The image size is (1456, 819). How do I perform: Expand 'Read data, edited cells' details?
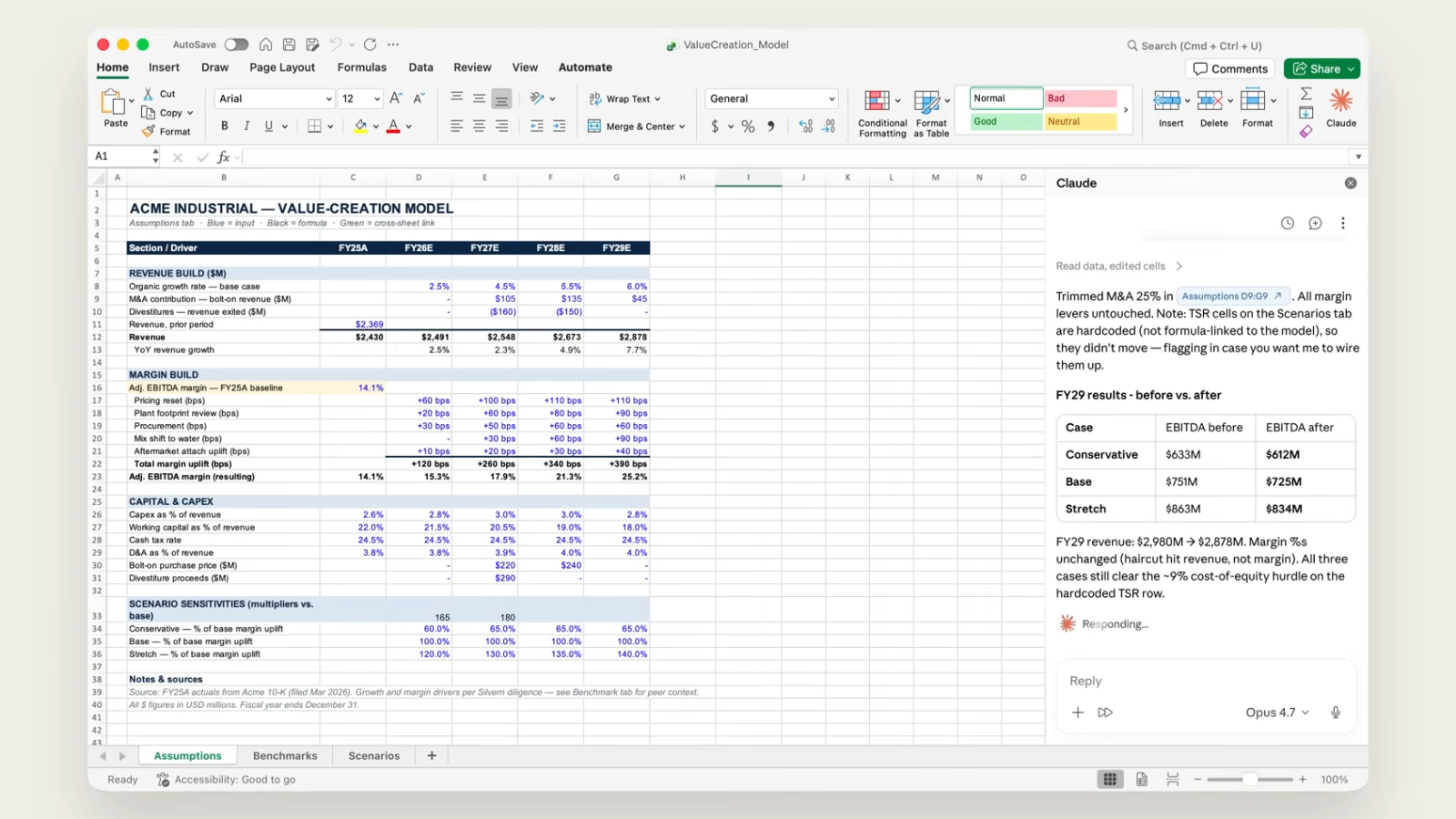click(x=1118, y=266)
